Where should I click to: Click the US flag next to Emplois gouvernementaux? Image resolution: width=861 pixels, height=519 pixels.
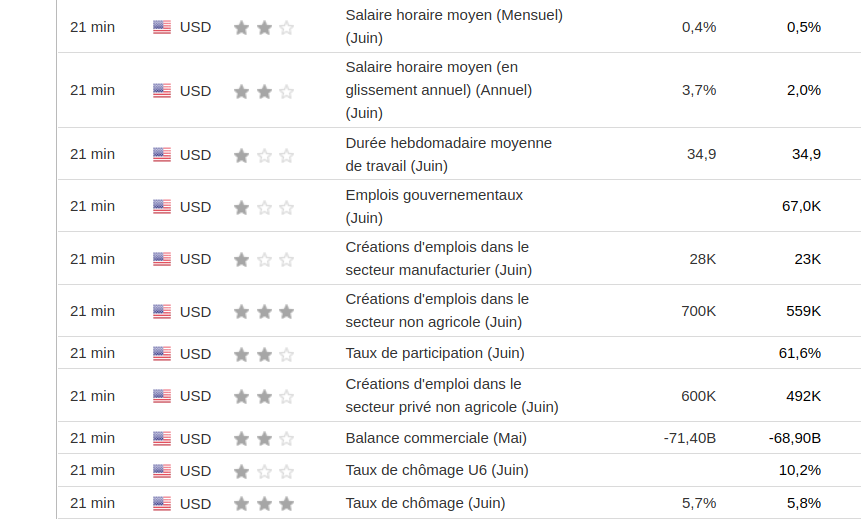(x=162, y=207)
